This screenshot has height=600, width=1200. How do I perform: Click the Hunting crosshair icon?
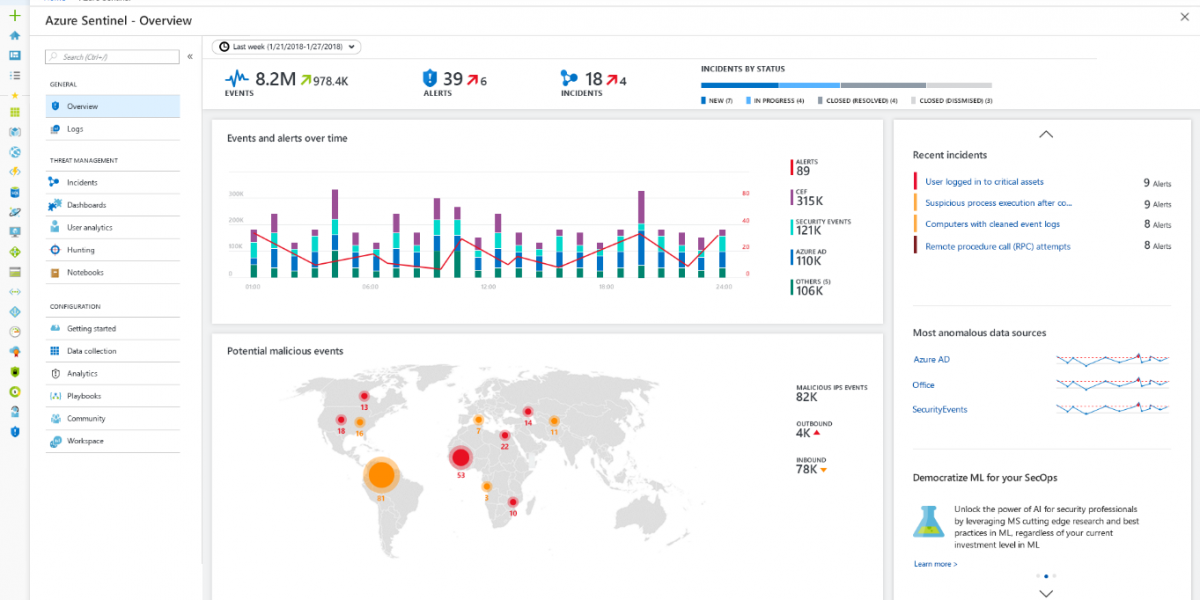point(55,250)
